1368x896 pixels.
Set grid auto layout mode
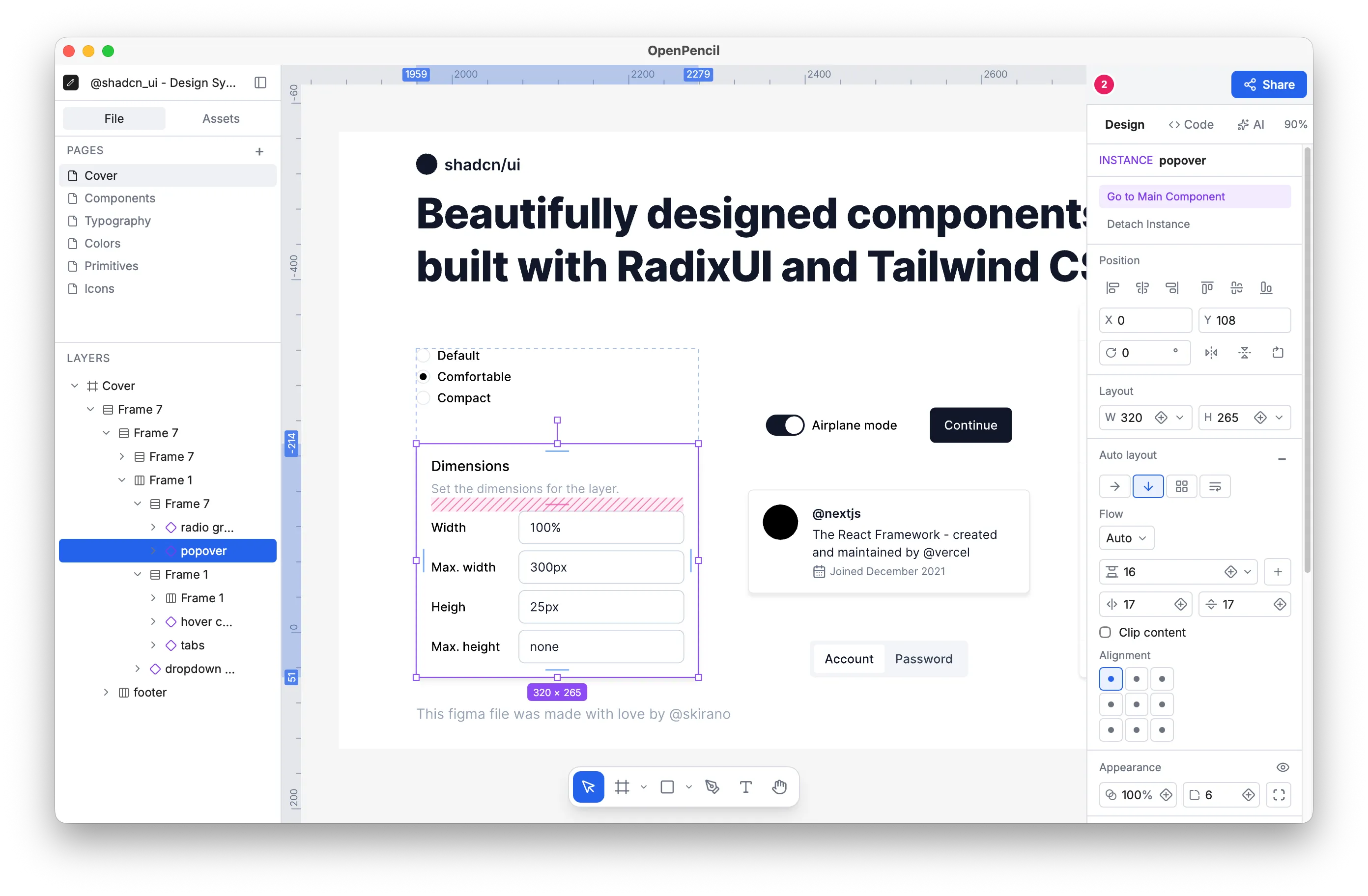point(1181,487)
